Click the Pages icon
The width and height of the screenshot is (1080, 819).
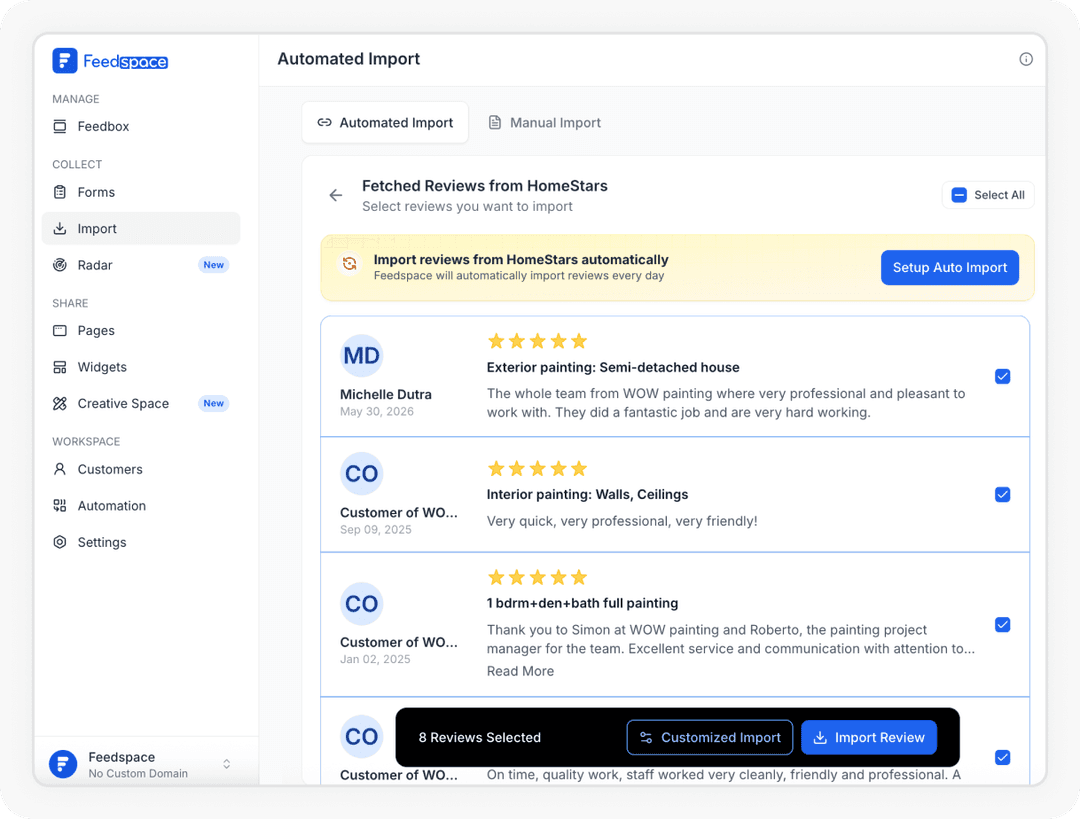pos(60,331)
